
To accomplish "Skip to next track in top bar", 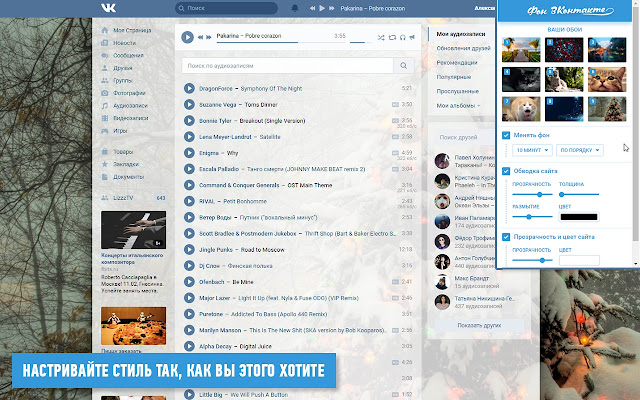I will click(x=331, y=8).
